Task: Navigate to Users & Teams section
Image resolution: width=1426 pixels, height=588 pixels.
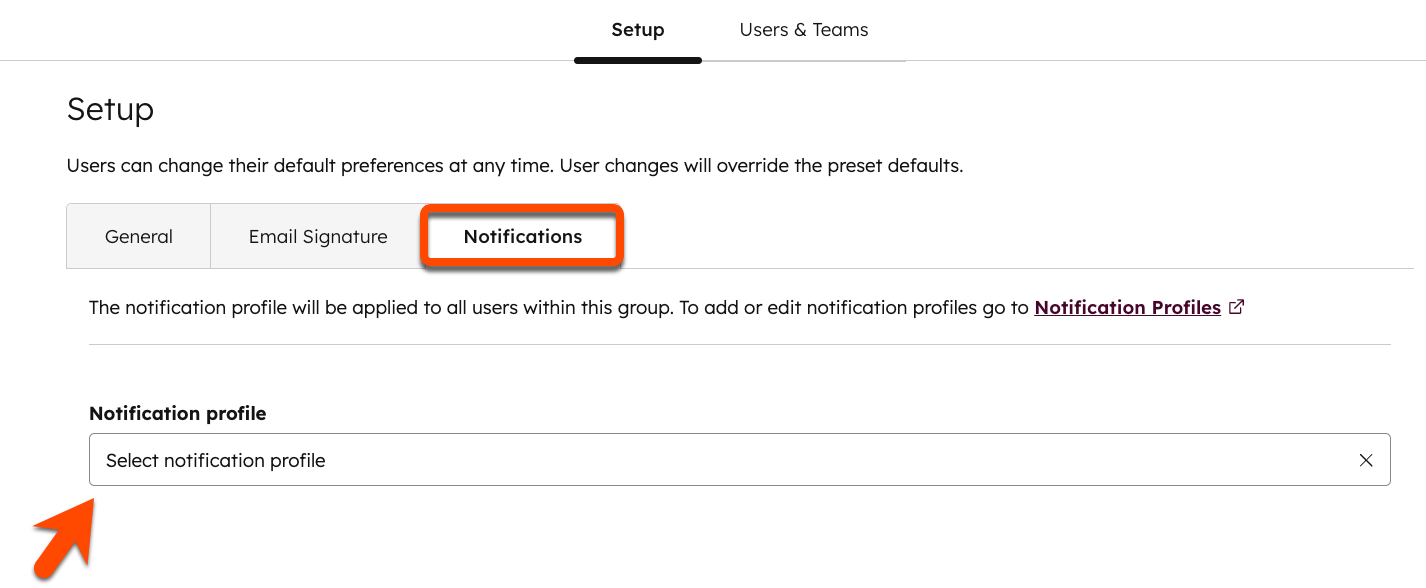Action: coord(803,30)
